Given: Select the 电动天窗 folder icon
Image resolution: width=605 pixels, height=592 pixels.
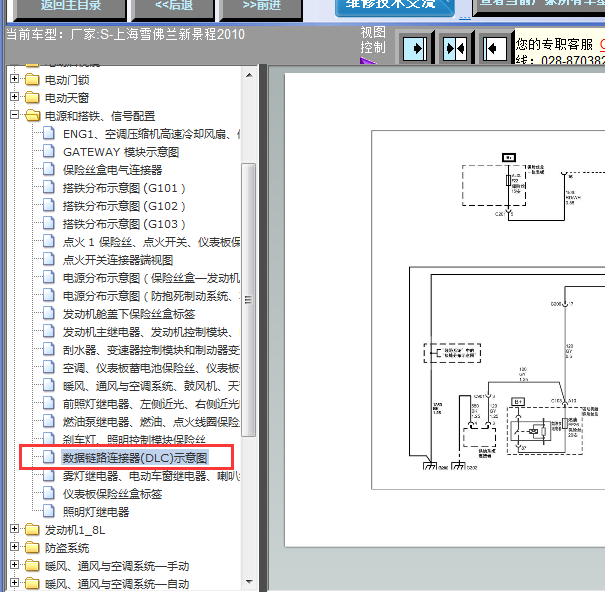Looking at the screenshot, I should tap(32, 97).
